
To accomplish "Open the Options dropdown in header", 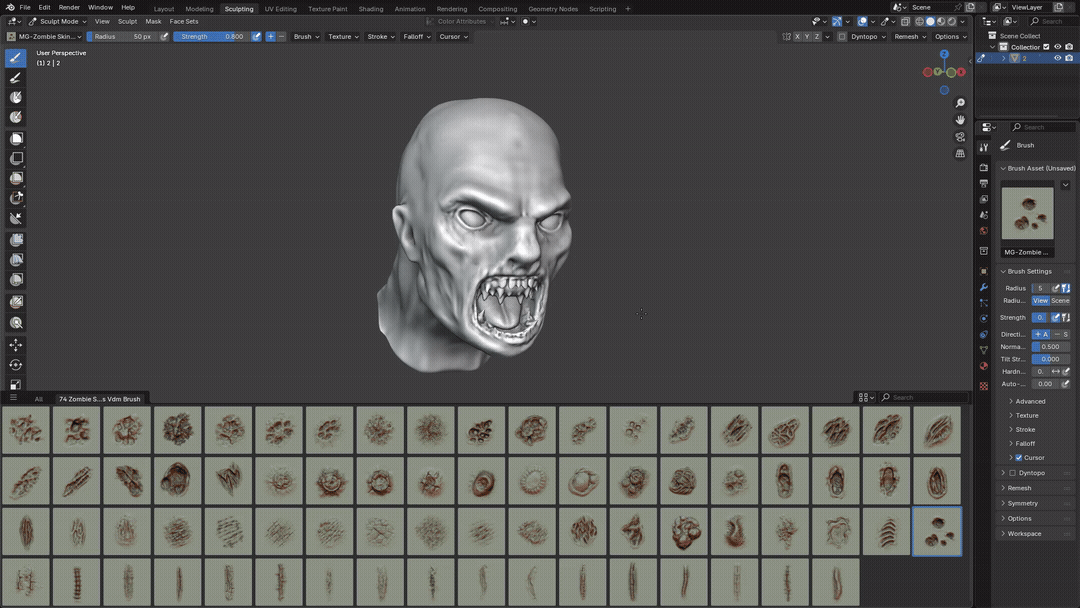I will [x=951, y=36].
